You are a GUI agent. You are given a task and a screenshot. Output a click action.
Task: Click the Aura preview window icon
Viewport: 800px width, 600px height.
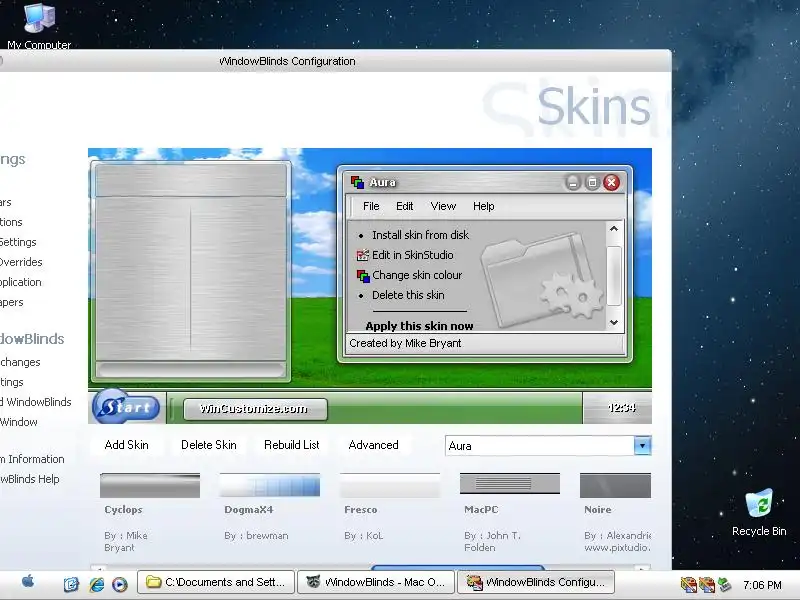coord(357,182)
